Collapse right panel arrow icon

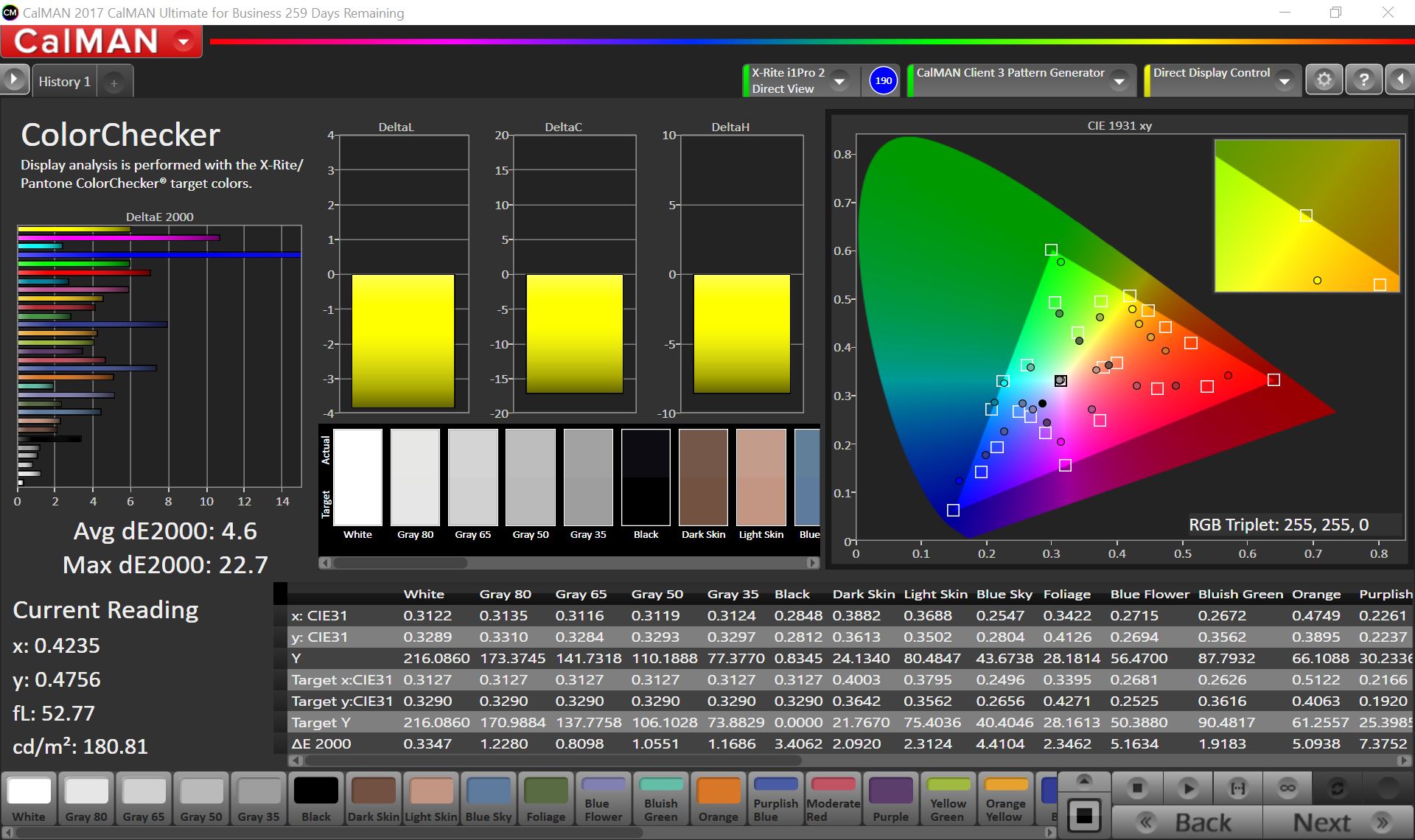coord(1400,80)
